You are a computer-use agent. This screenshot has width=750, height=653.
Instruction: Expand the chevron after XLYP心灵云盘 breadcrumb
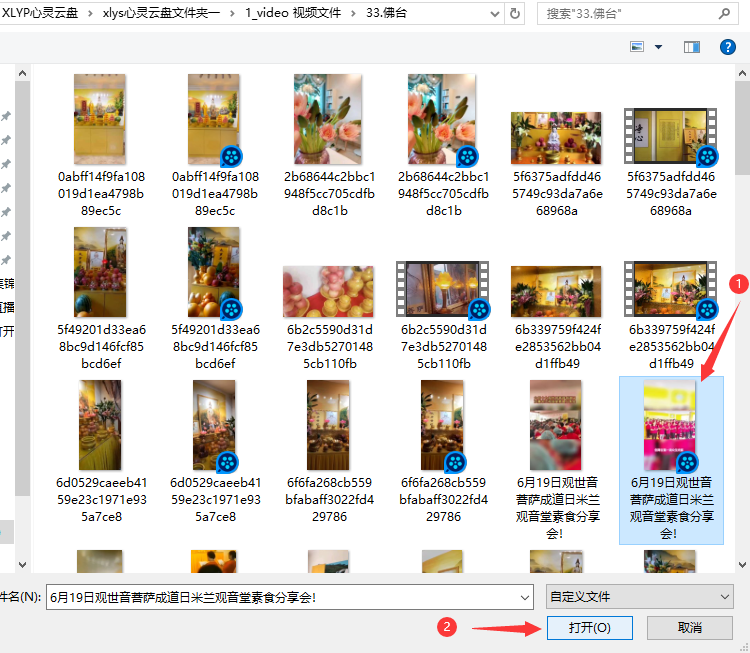(90, 13)
